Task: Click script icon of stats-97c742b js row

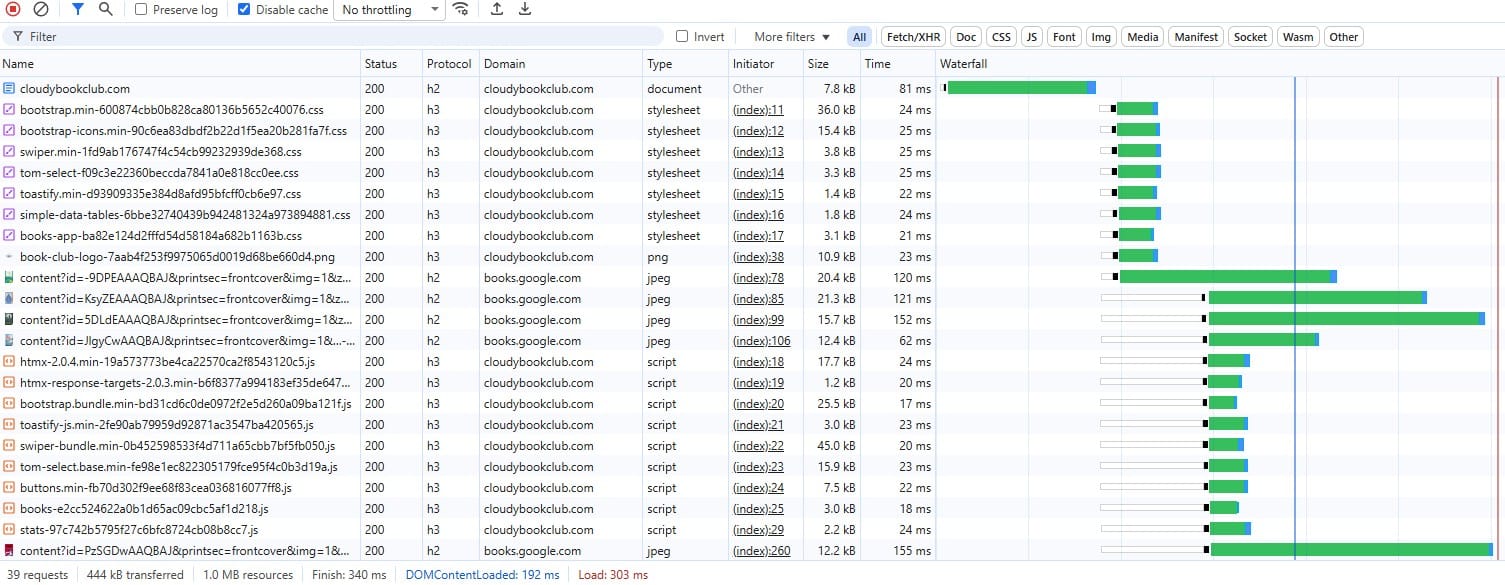Action: tap(9, 530)
